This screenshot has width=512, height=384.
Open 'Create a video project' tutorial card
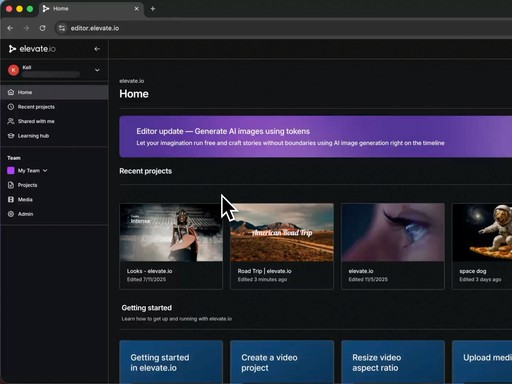282,362
